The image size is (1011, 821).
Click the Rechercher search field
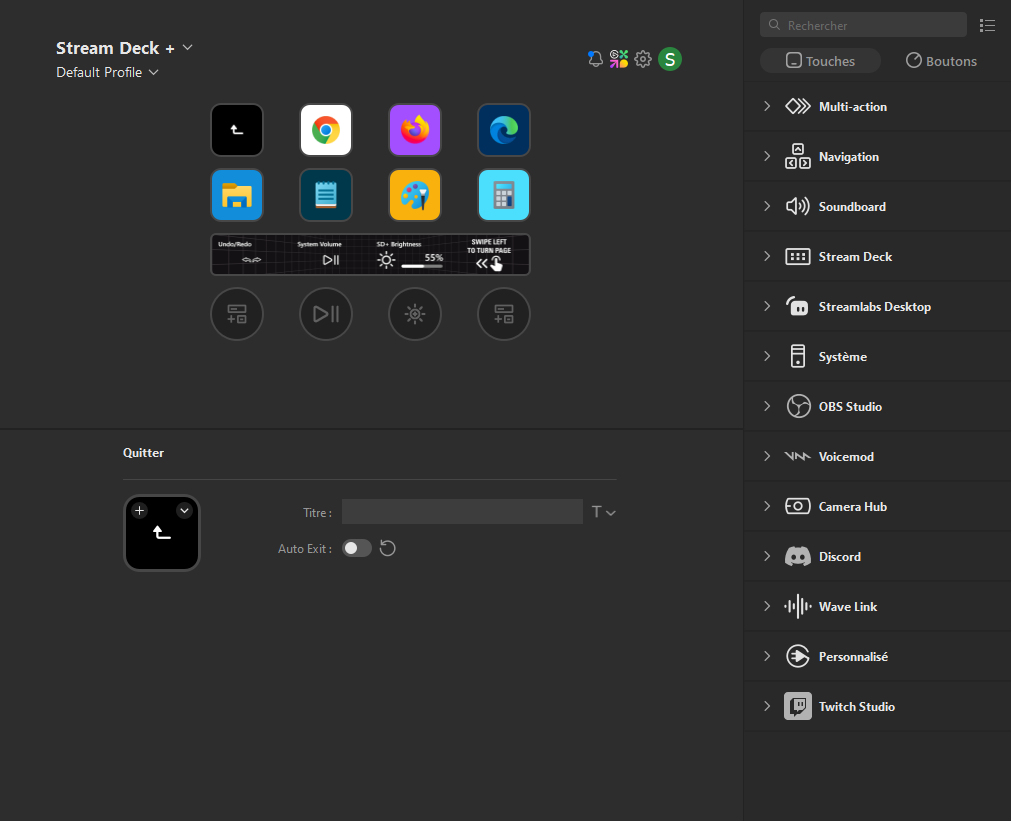tap(863, 25)
